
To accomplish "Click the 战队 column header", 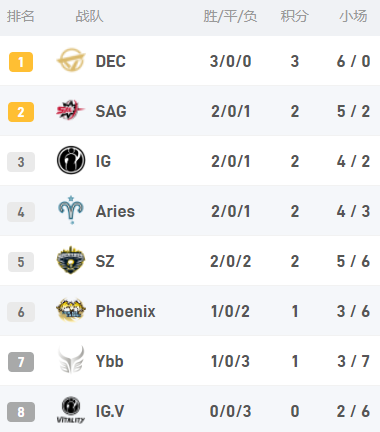I will pyautogui.click(x=89, y=16).
